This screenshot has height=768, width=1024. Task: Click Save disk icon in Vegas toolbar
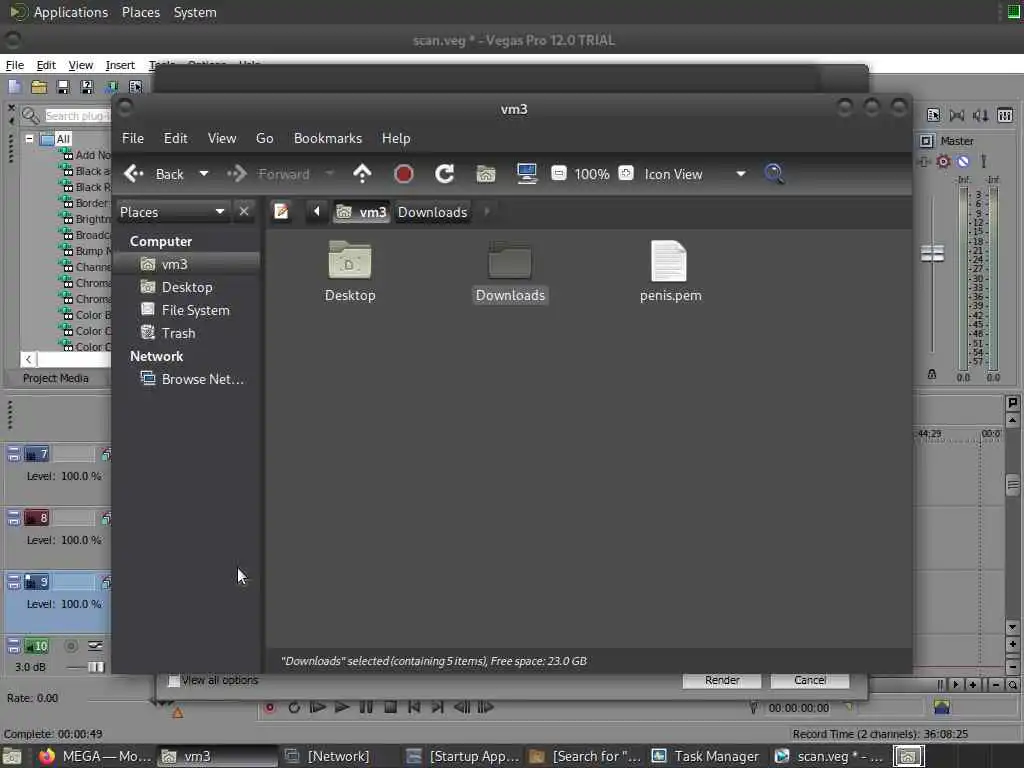click(x=63, y=86)
